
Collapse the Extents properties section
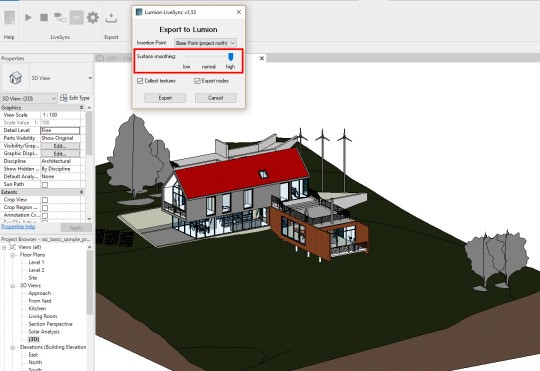82,192
